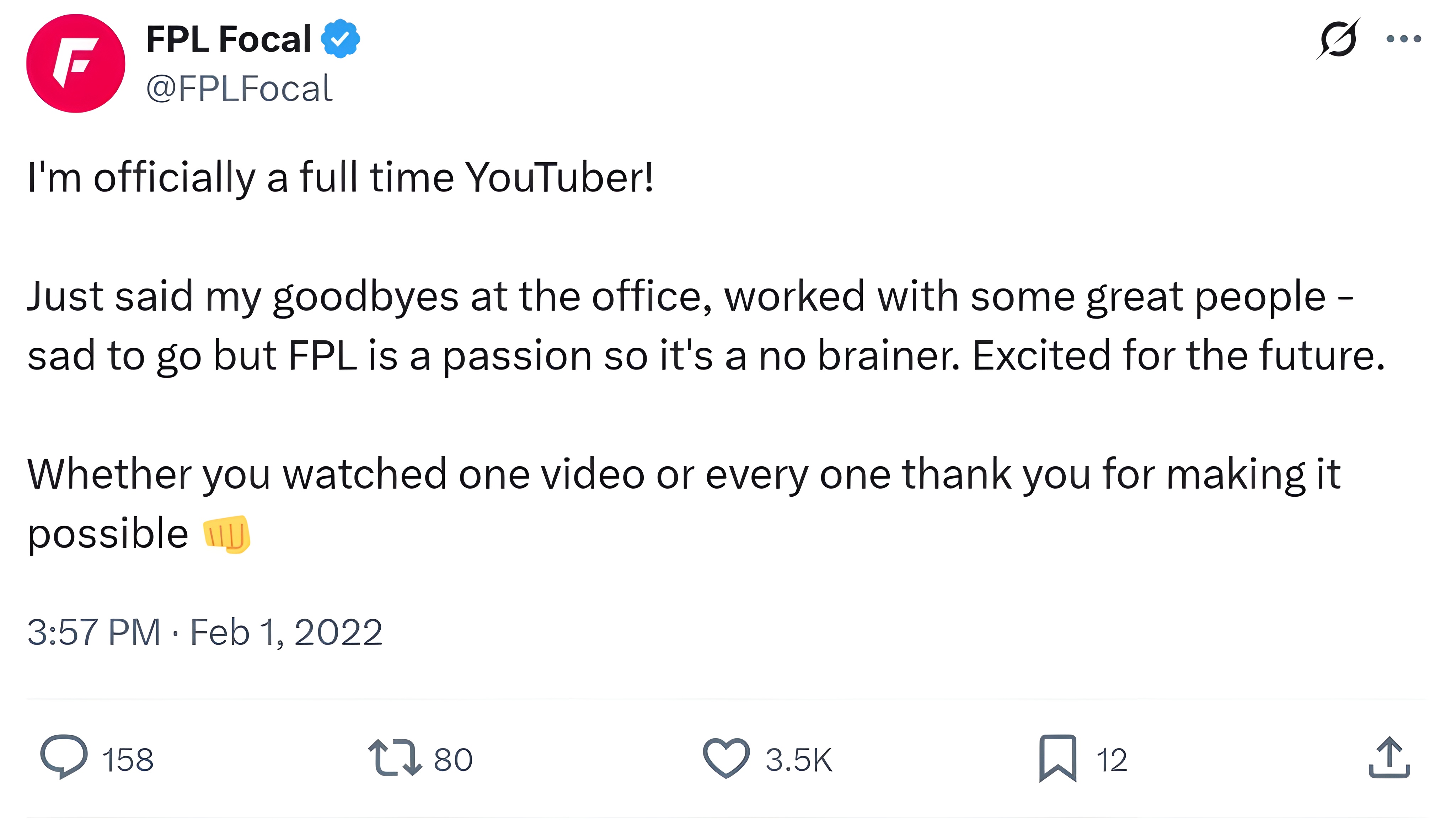The height and width of the screenshot is (837, 1456).
Task: Open the Grok explain-post icon
Action: pyautogui.click(x=1338, y=38)
